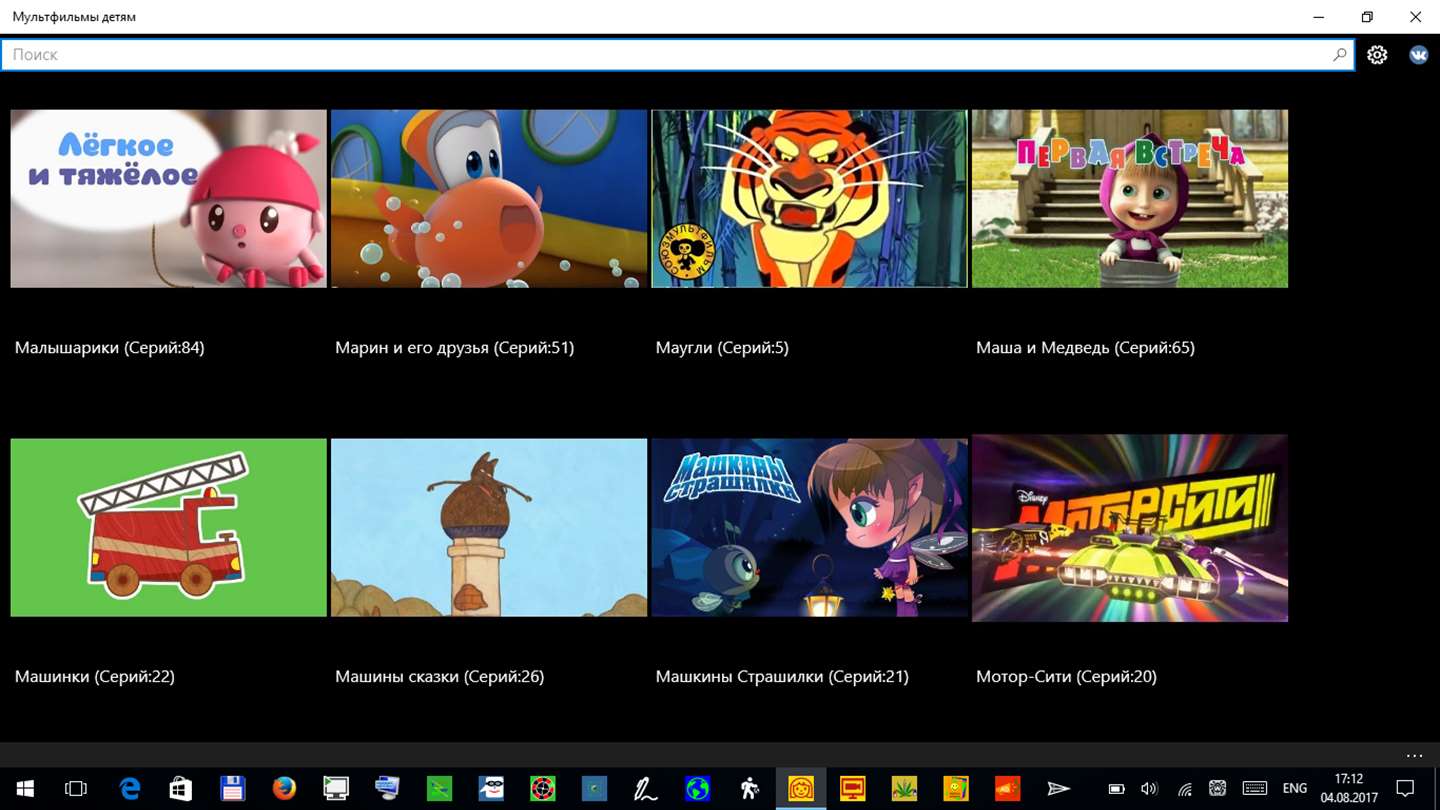Open the touch keyboard tray icon
The height and width of the screenshot is (810, 1440).
(x=1254, y=789)
